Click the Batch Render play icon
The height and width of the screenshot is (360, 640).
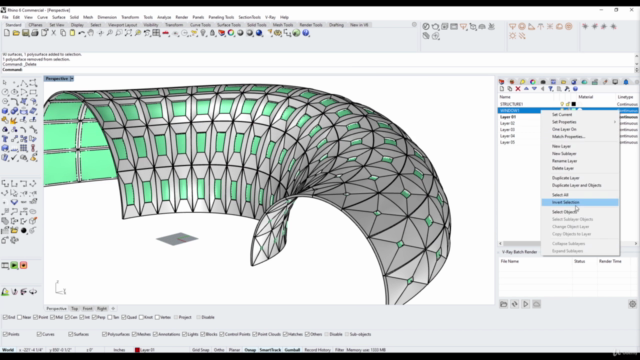[x=525, y=304]
